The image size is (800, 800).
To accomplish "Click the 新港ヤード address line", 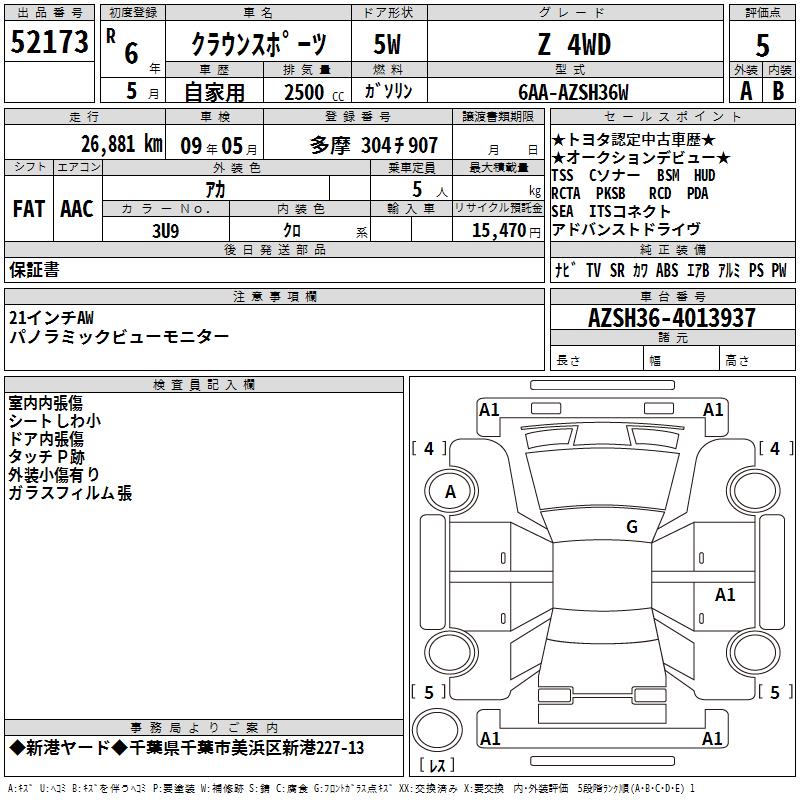I will [x=187, y=748].
